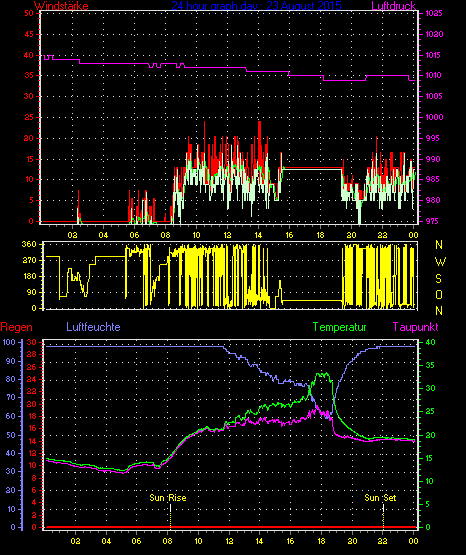
Task: Click the red 24 rain axis value
Action: click(32, 379)
